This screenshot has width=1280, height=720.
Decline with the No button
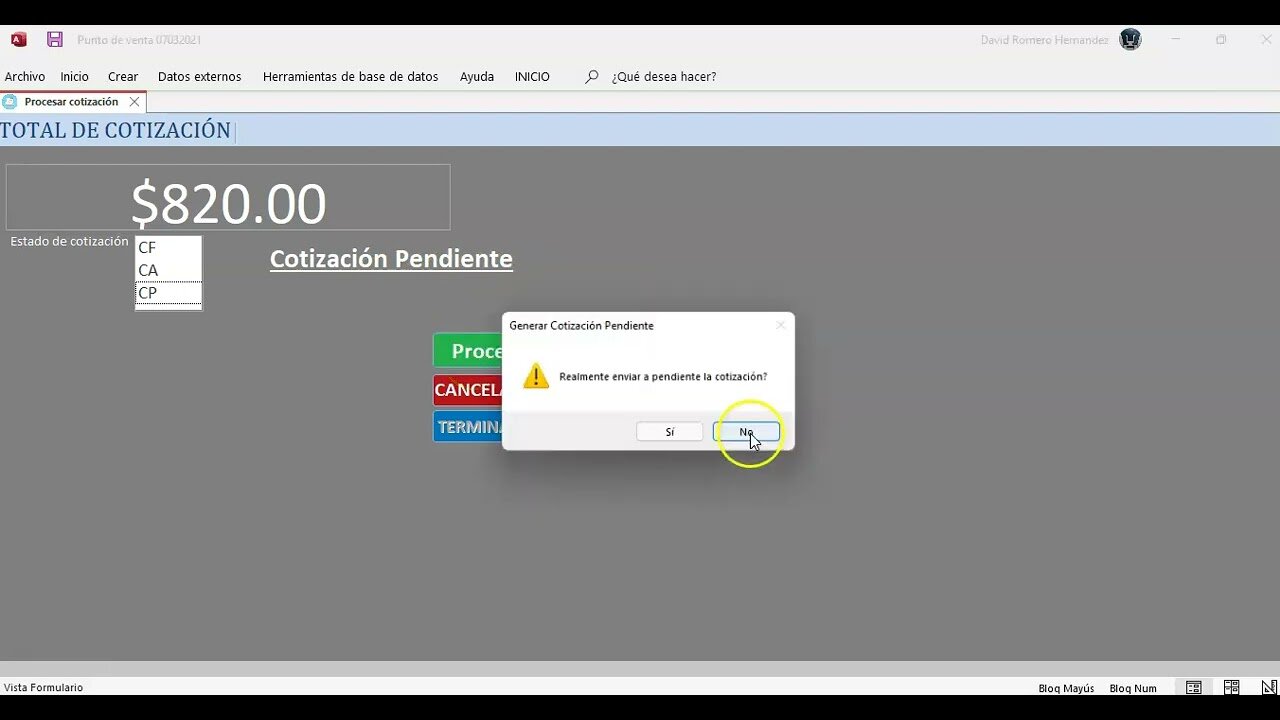(x=746, y=432)
